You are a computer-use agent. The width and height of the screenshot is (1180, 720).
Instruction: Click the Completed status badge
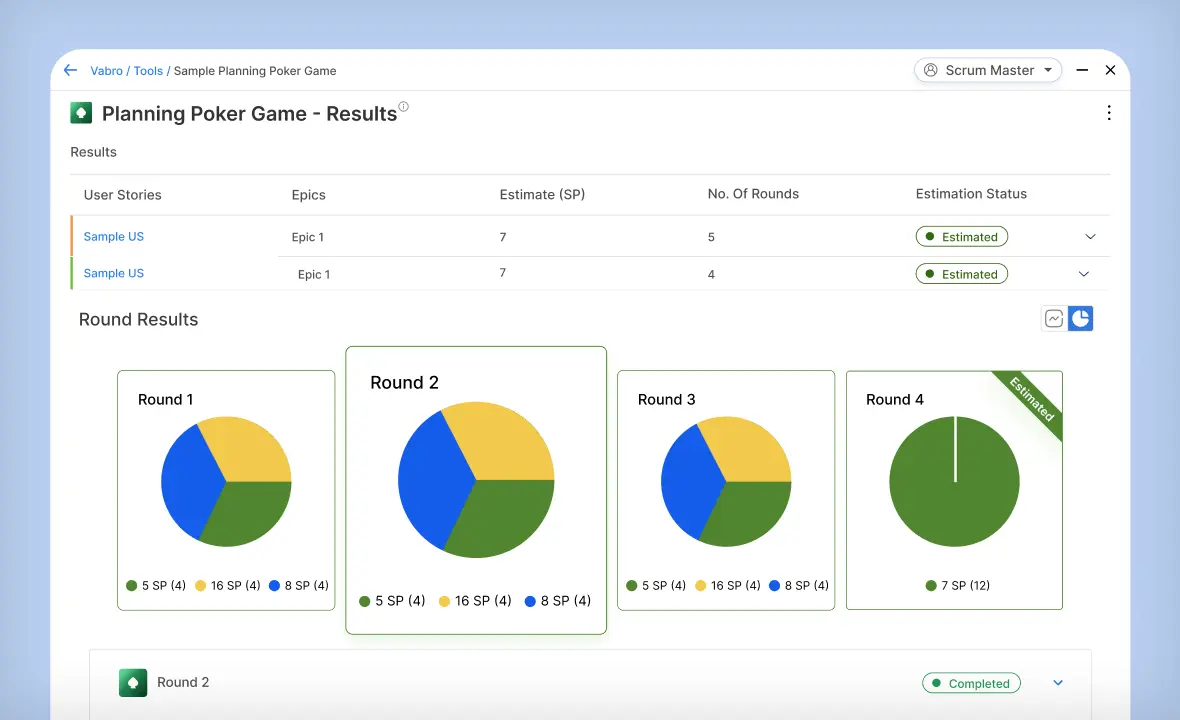coord(971,683)
